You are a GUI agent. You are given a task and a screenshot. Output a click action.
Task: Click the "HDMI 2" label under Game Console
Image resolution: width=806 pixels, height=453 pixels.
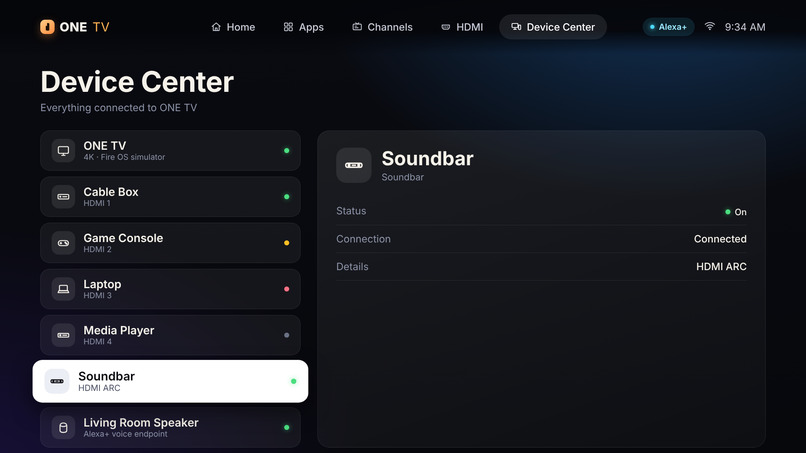97,249
